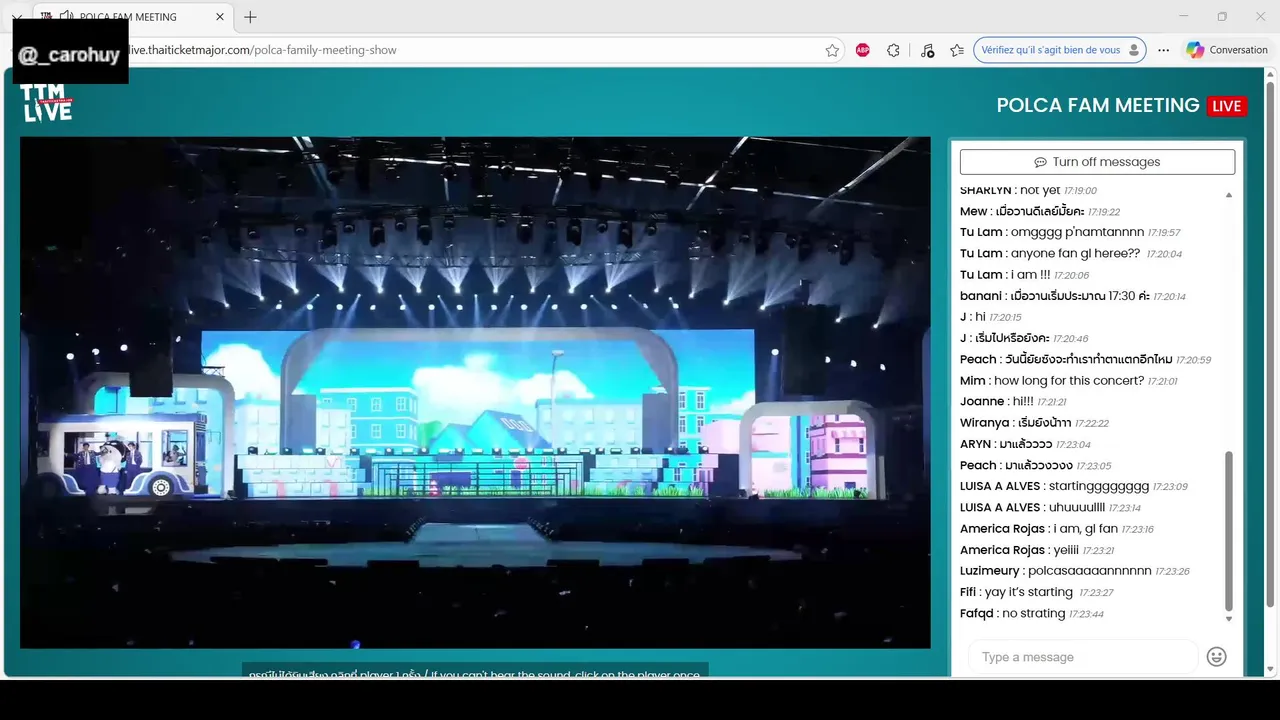Click the red LIVE badge
The width and height of the screenshot is (1280, 720).
click(1227, 106)
